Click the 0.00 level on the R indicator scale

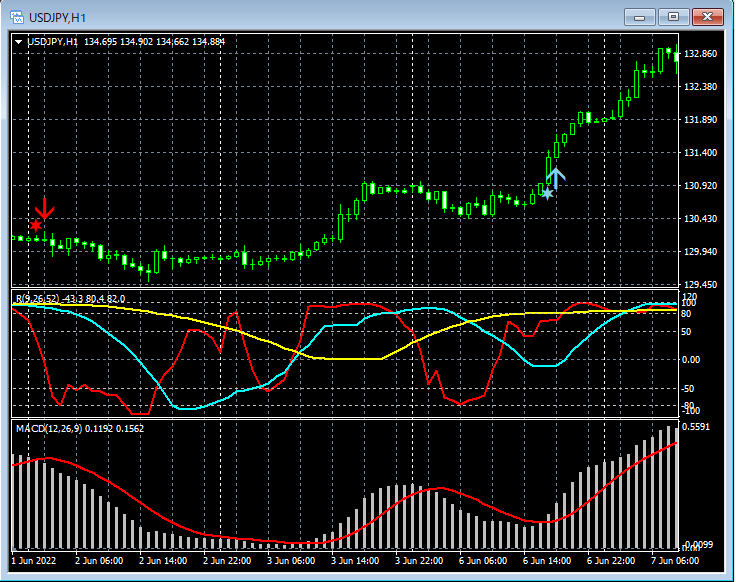pos(691,360)
